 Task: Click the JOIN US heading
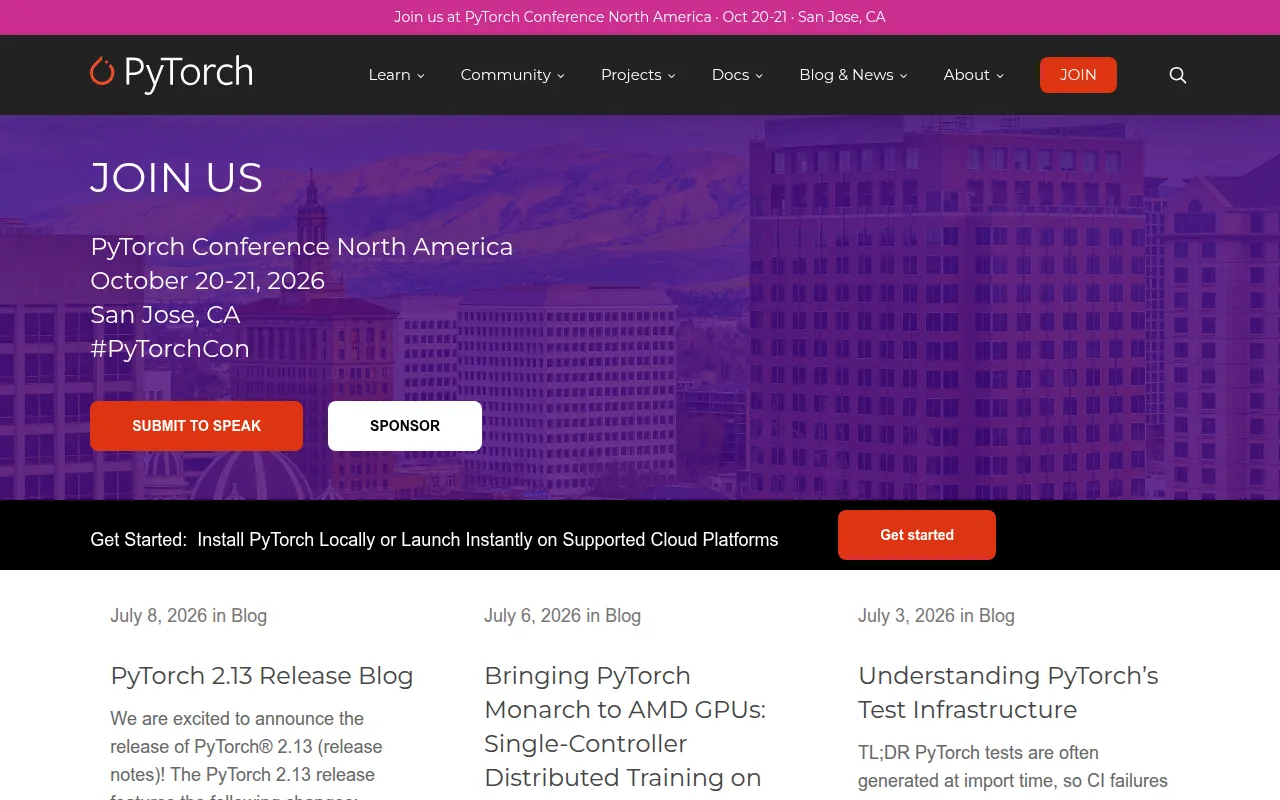click(x=176, y=178)
